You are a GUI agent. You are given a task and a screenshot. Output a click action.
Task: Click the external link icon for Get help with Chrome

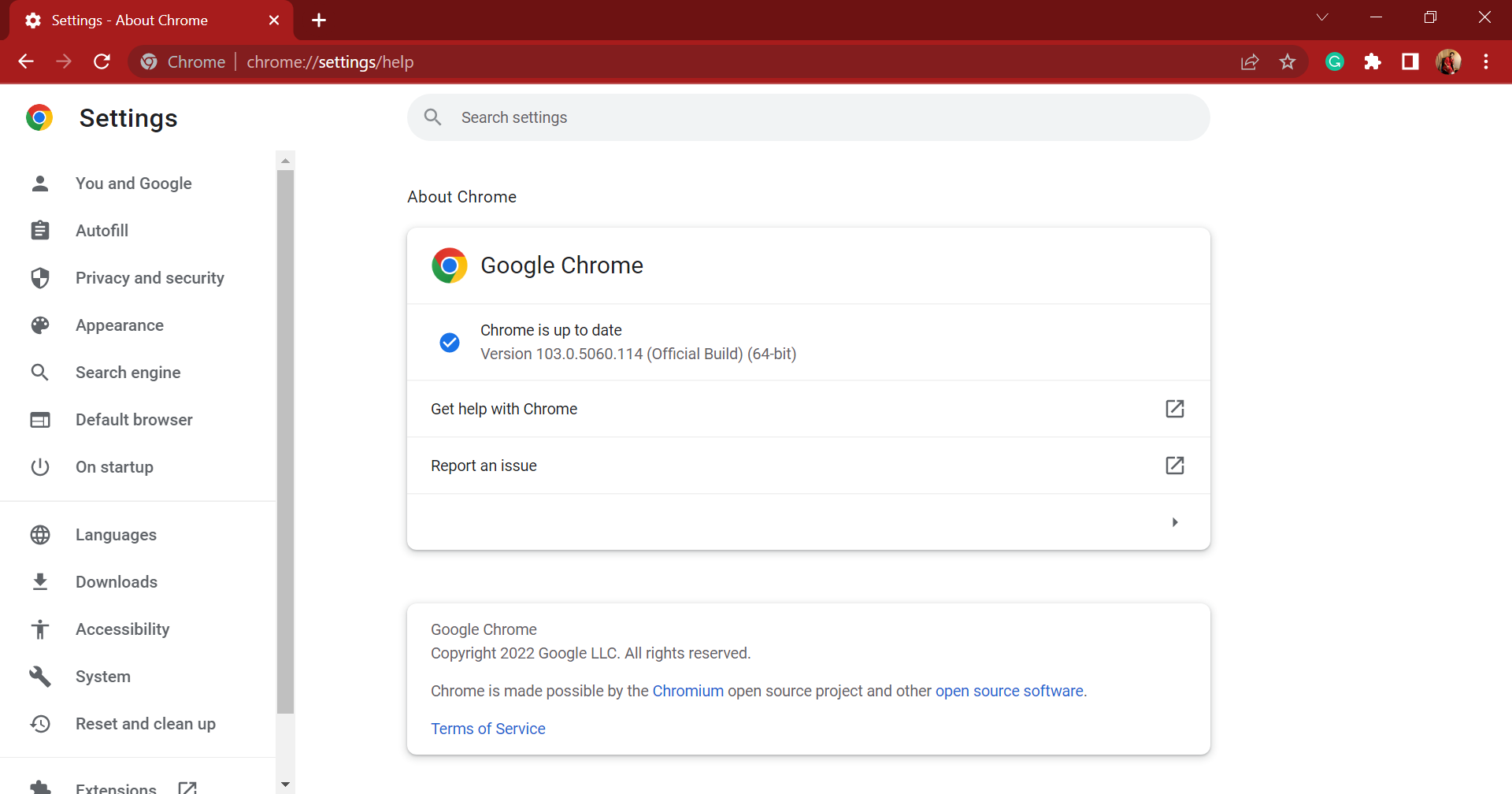coord(1175,409)
